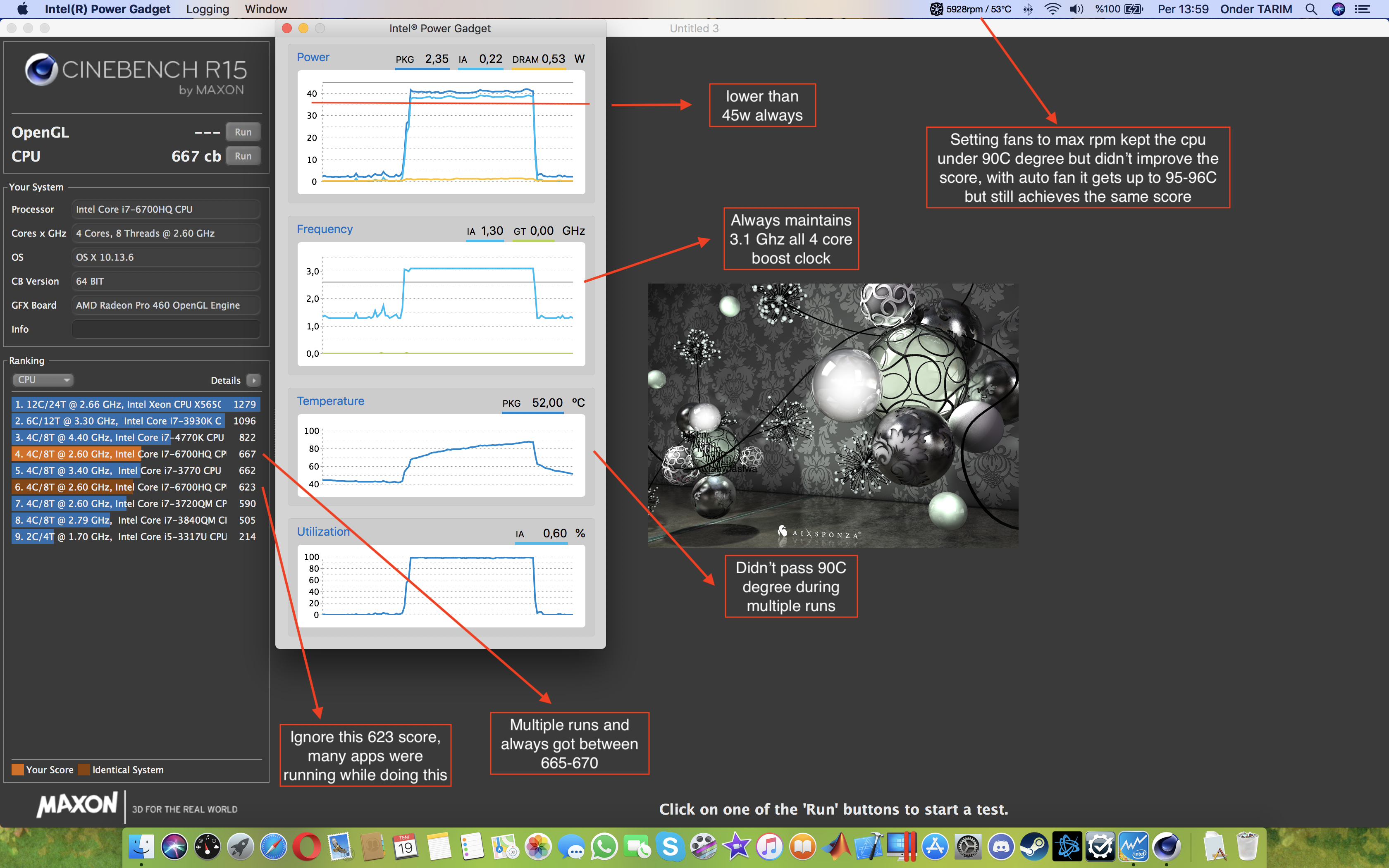Open the Window menu
Viewport: 1389px width, 868px height.
click(266, 9)
